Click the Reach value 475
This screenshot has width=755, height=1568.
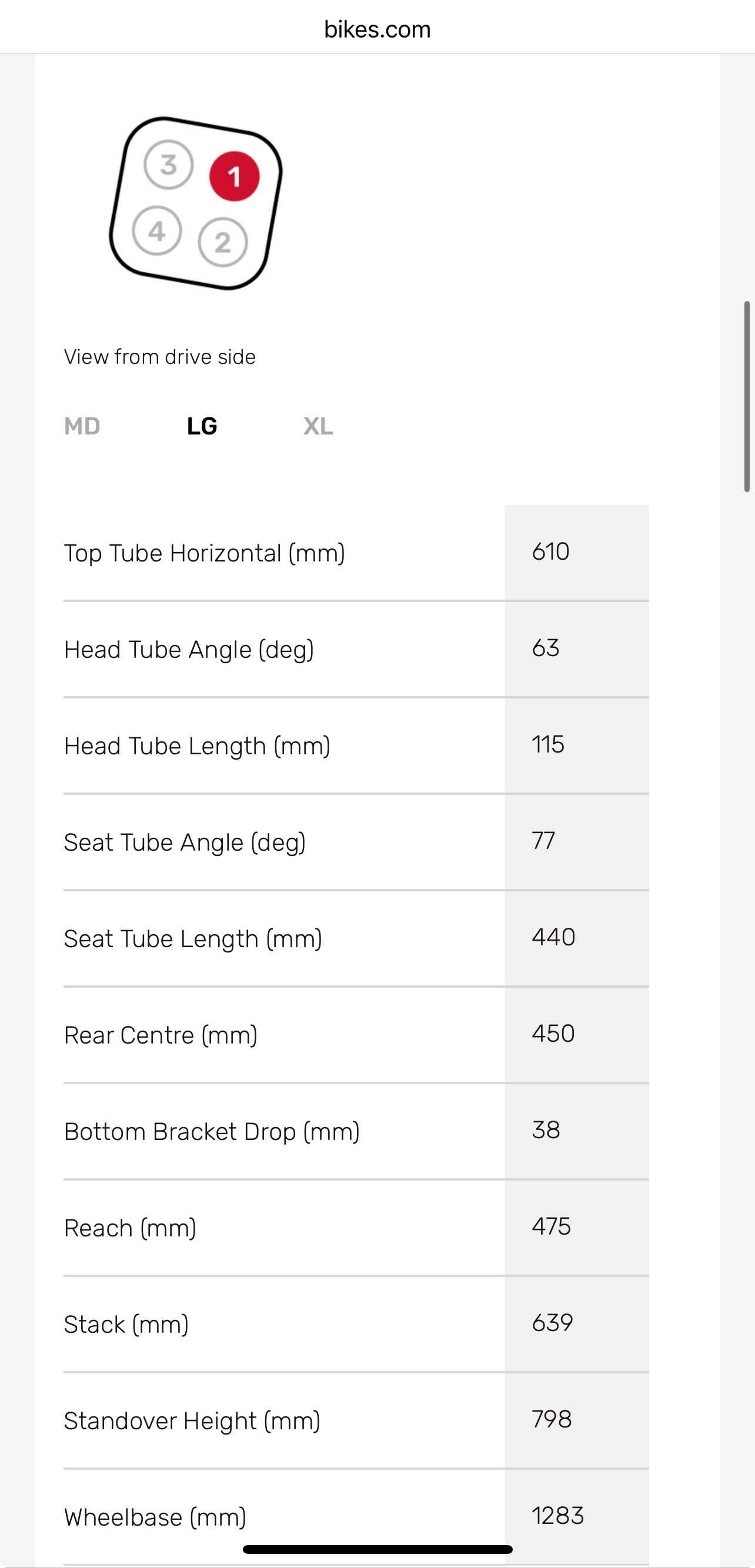[x=552, y=1226]
